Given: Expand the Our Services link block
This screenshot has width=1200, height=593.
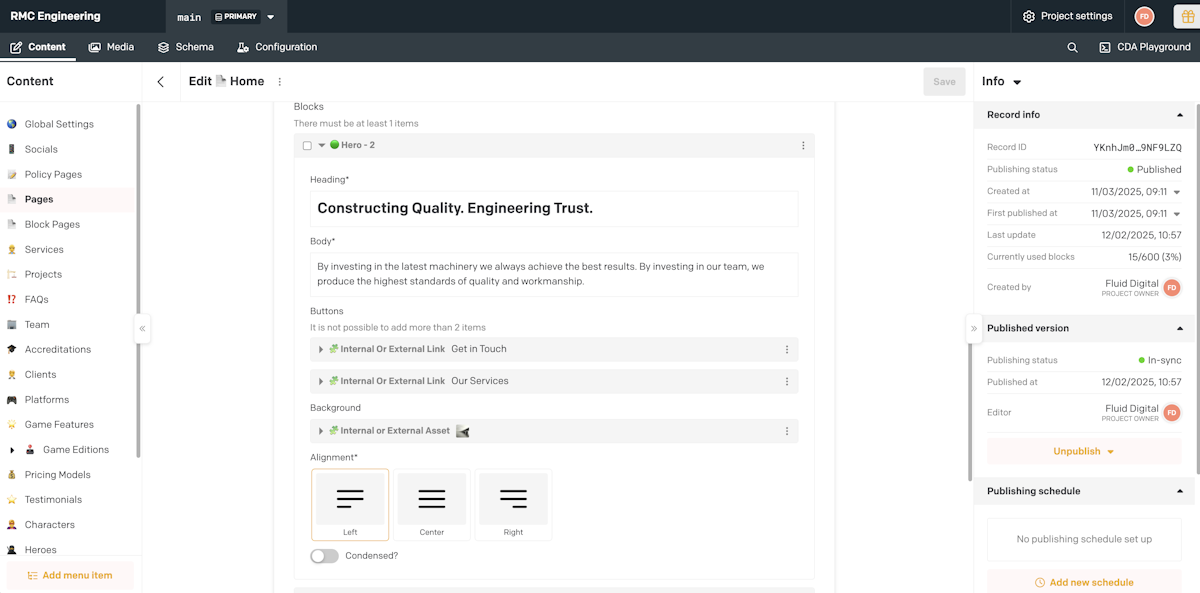Looking at the screenshot, I should [321, 382].
